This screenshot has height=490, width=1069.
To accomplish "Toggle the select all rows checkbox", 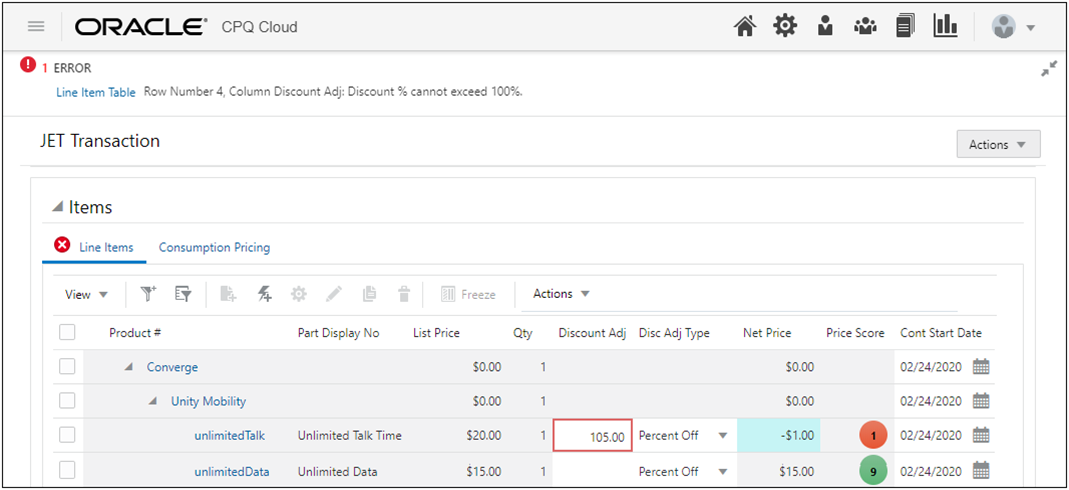I will coord(67,333).
